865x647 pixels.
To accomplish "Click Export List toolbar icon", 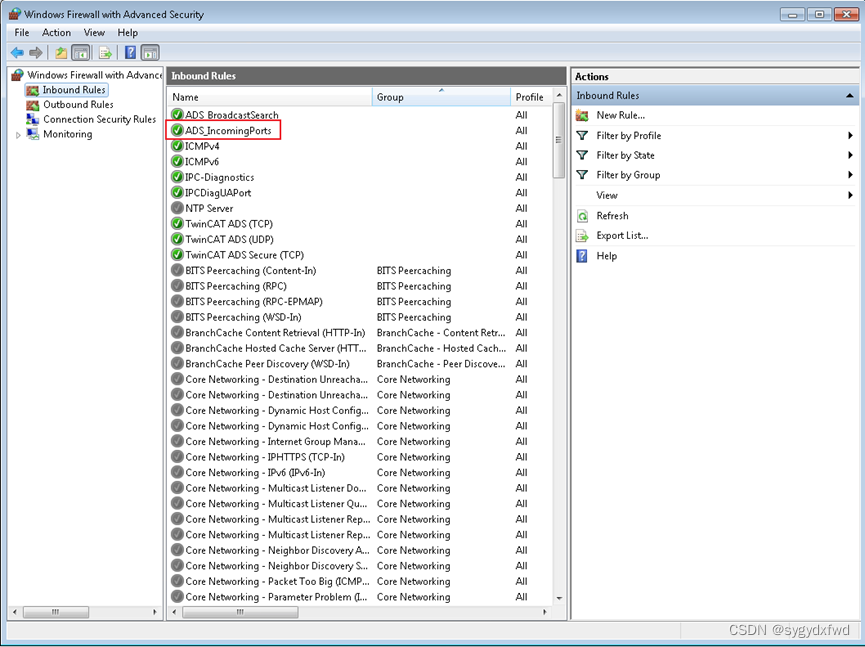I will click(105, 53).
